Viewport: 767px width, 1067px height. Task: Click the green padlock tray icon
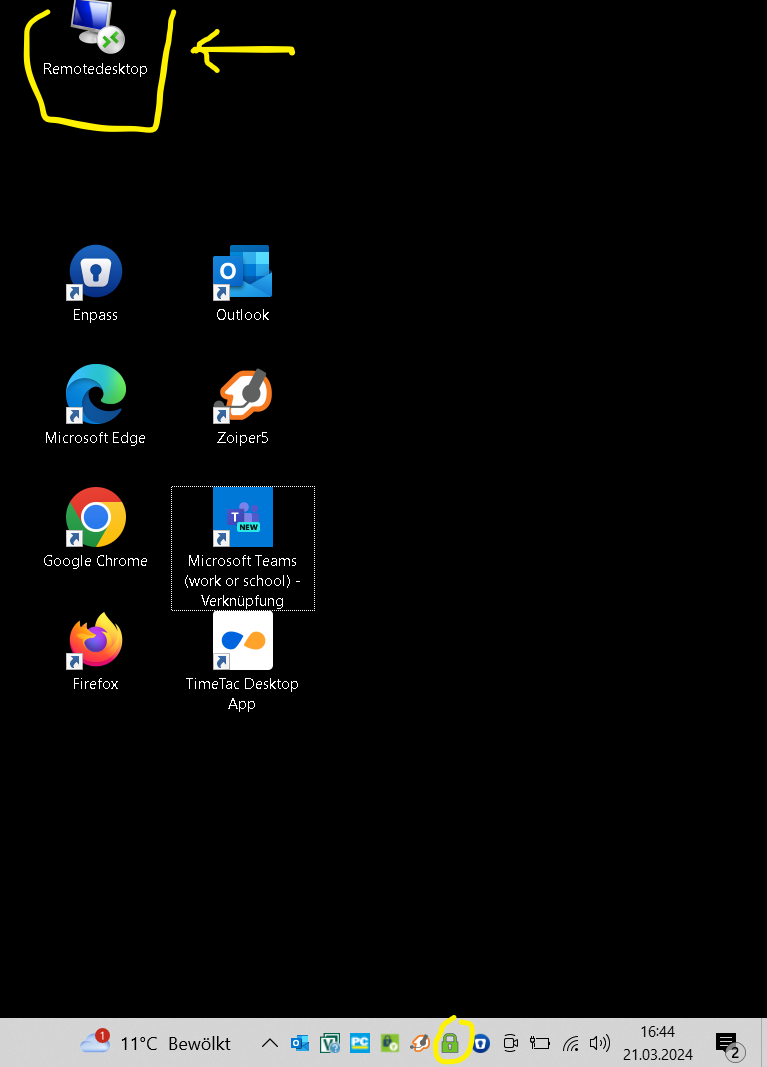click(x=450, y=1044)
